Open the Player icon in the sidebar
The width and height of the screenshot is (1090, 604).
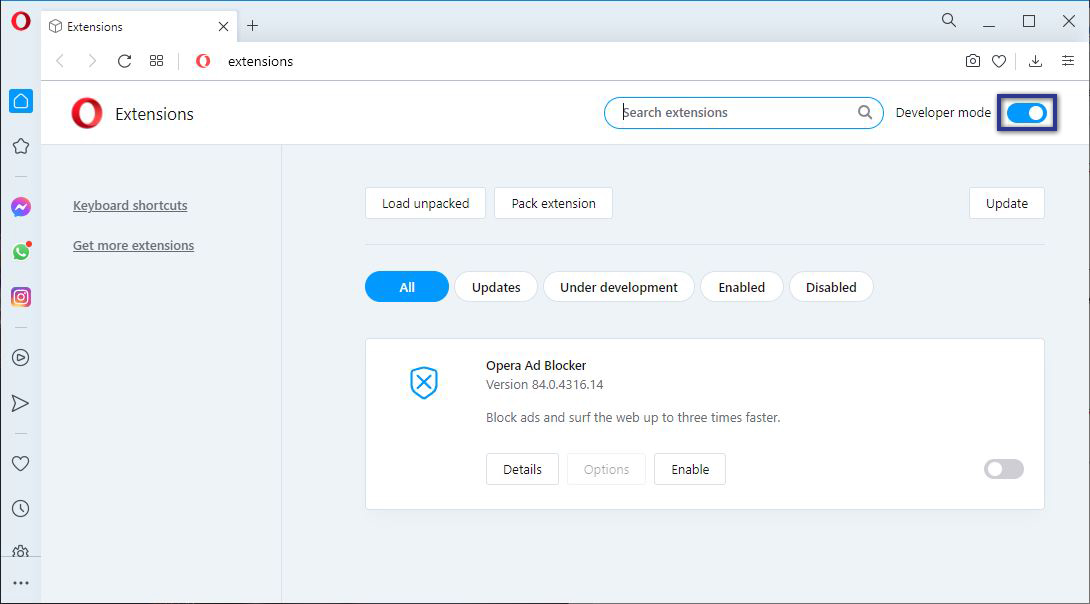pos(20,357)
